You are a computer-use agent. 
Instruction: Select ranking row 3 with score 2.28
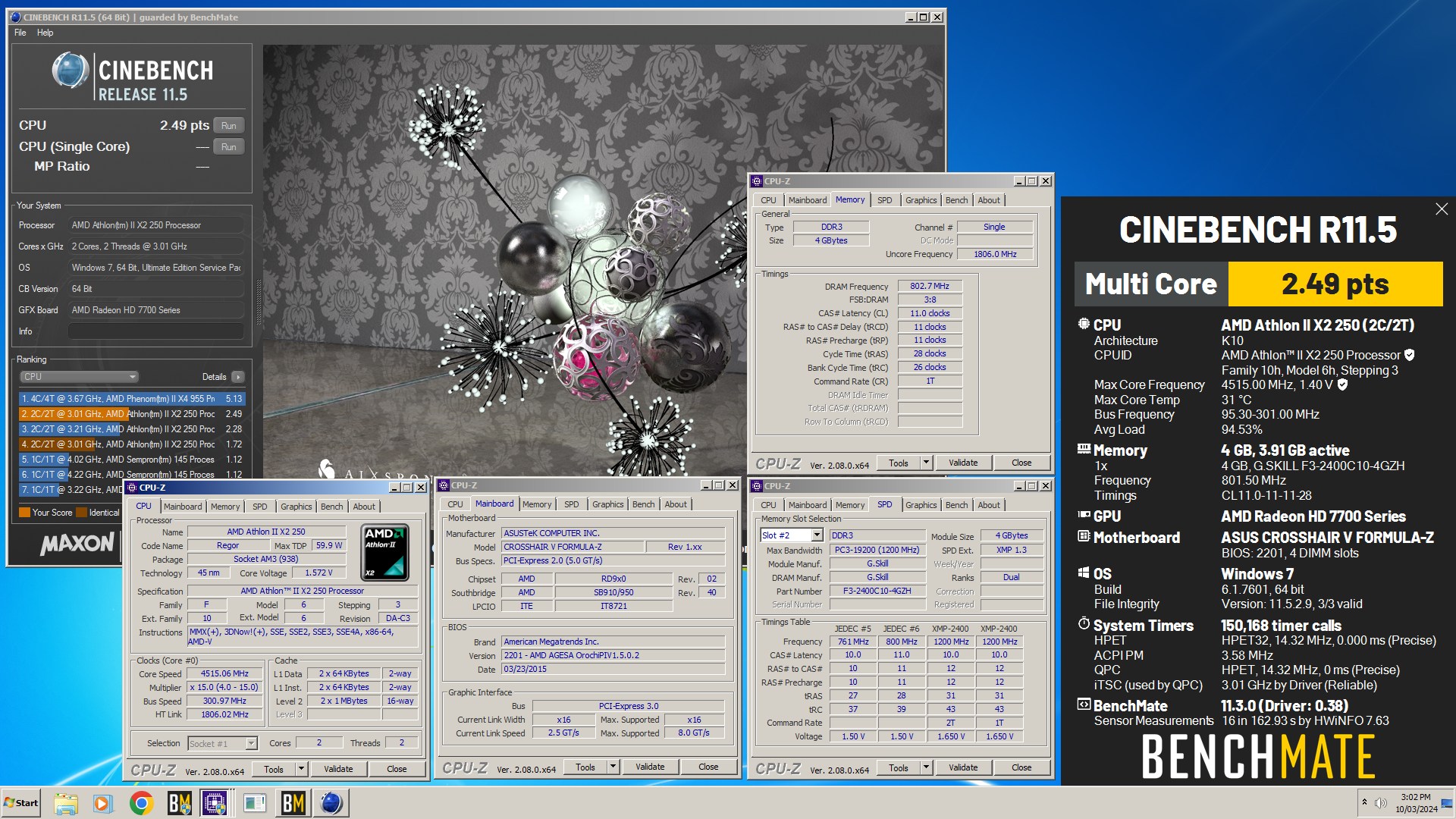132,429
